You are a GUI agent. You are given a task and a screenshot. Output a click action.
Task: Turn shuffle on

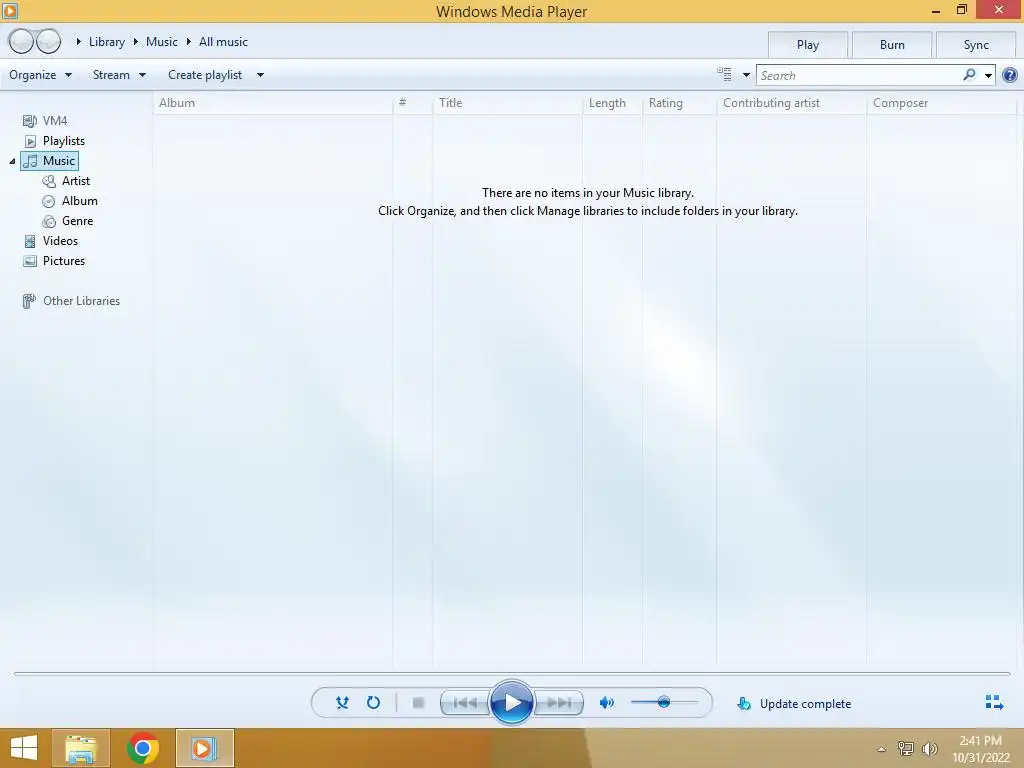(x=342, y=703)
